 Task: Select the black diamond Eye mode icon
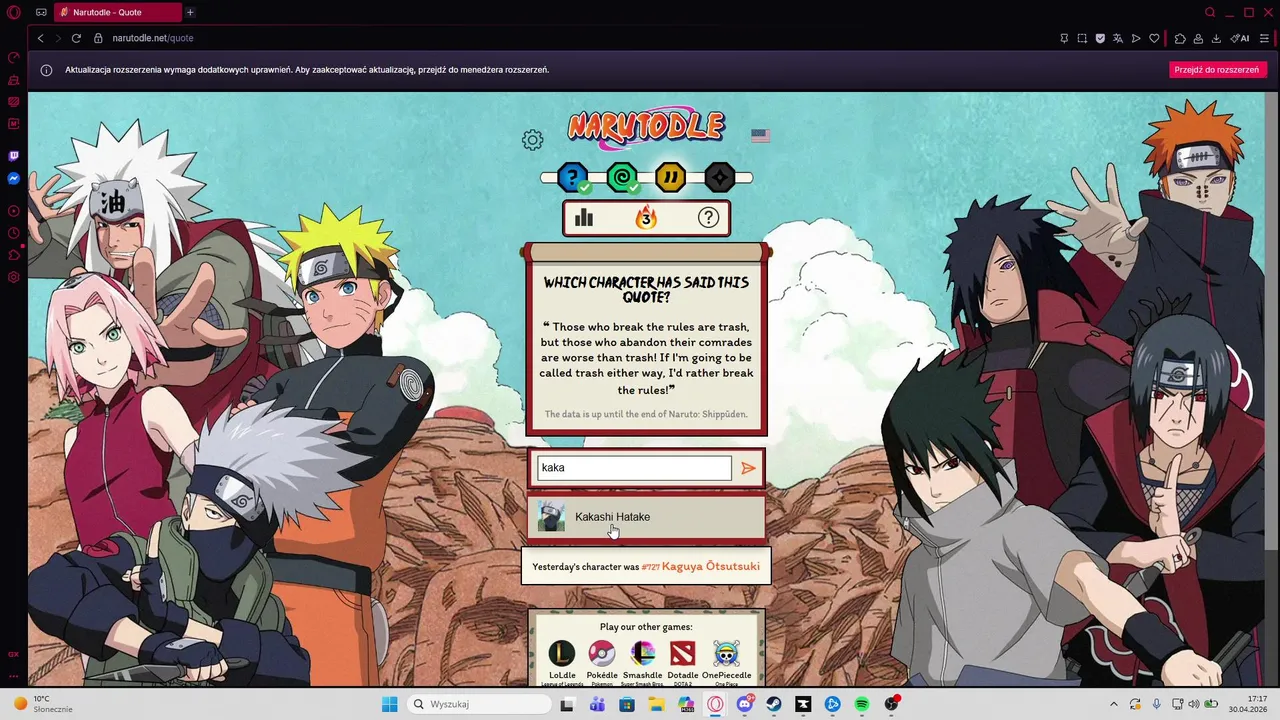pyautogui.click(x=719, y=179)
